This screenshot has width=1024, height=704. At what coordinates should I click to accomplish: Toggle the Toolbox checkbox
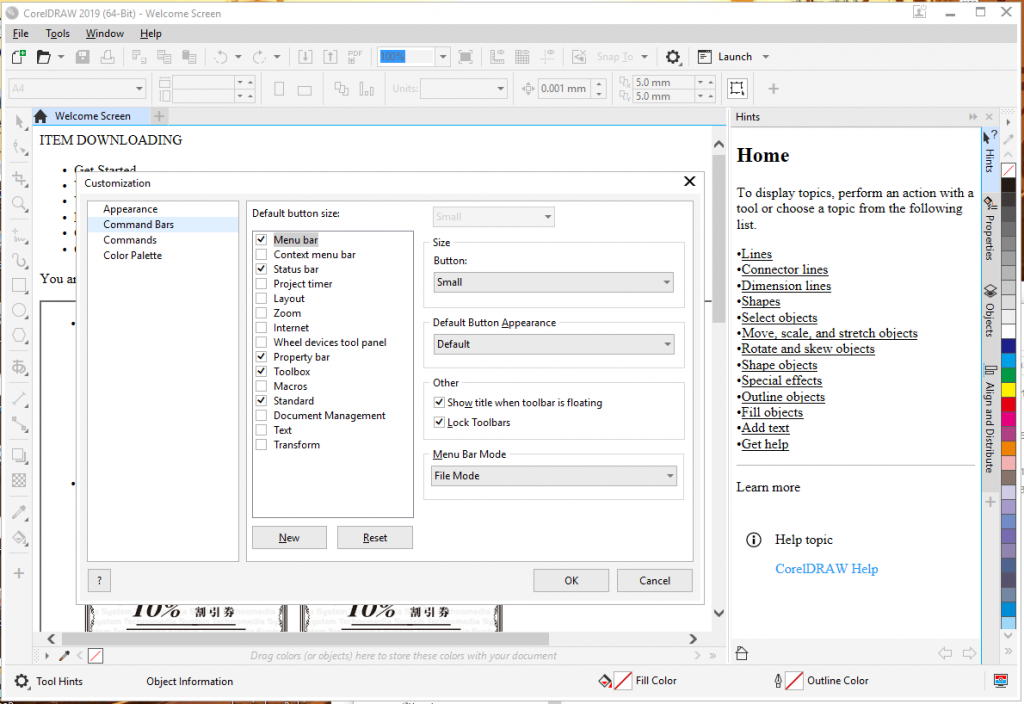click(x=261, y=371)
